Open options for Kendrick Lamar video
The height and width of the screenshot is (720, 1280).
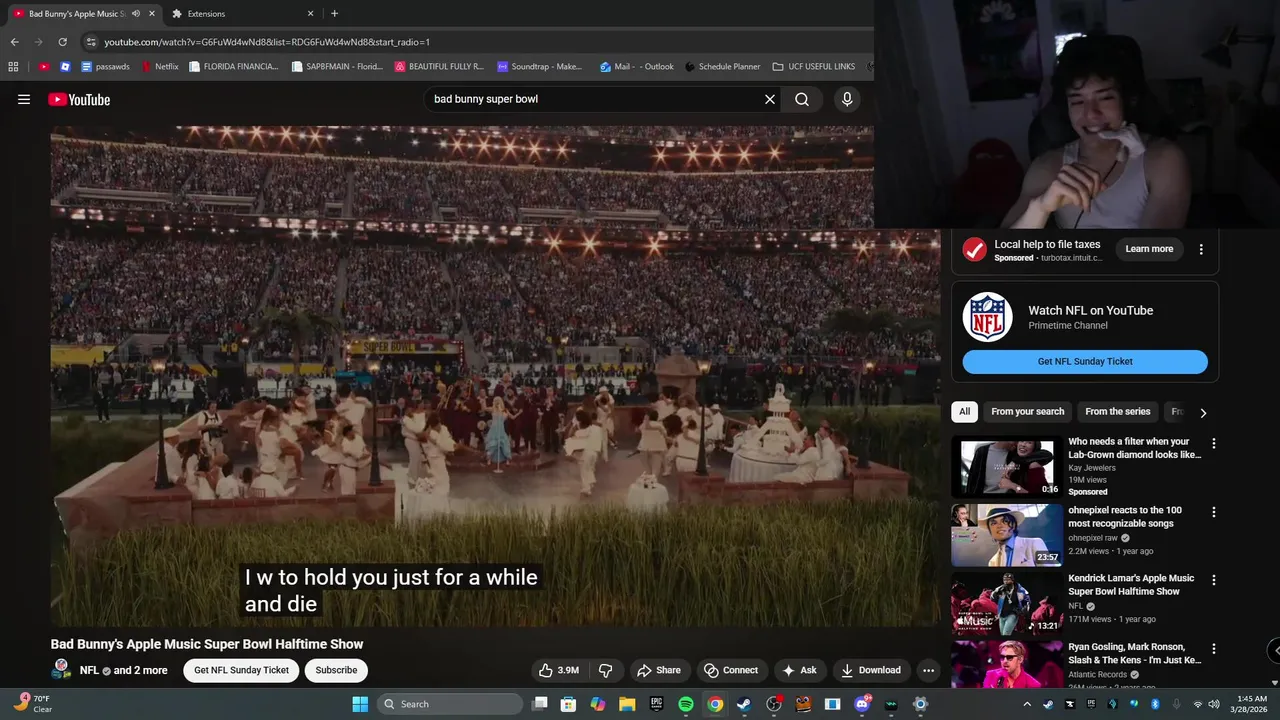pyautogui.click(x=1214, y=580)
